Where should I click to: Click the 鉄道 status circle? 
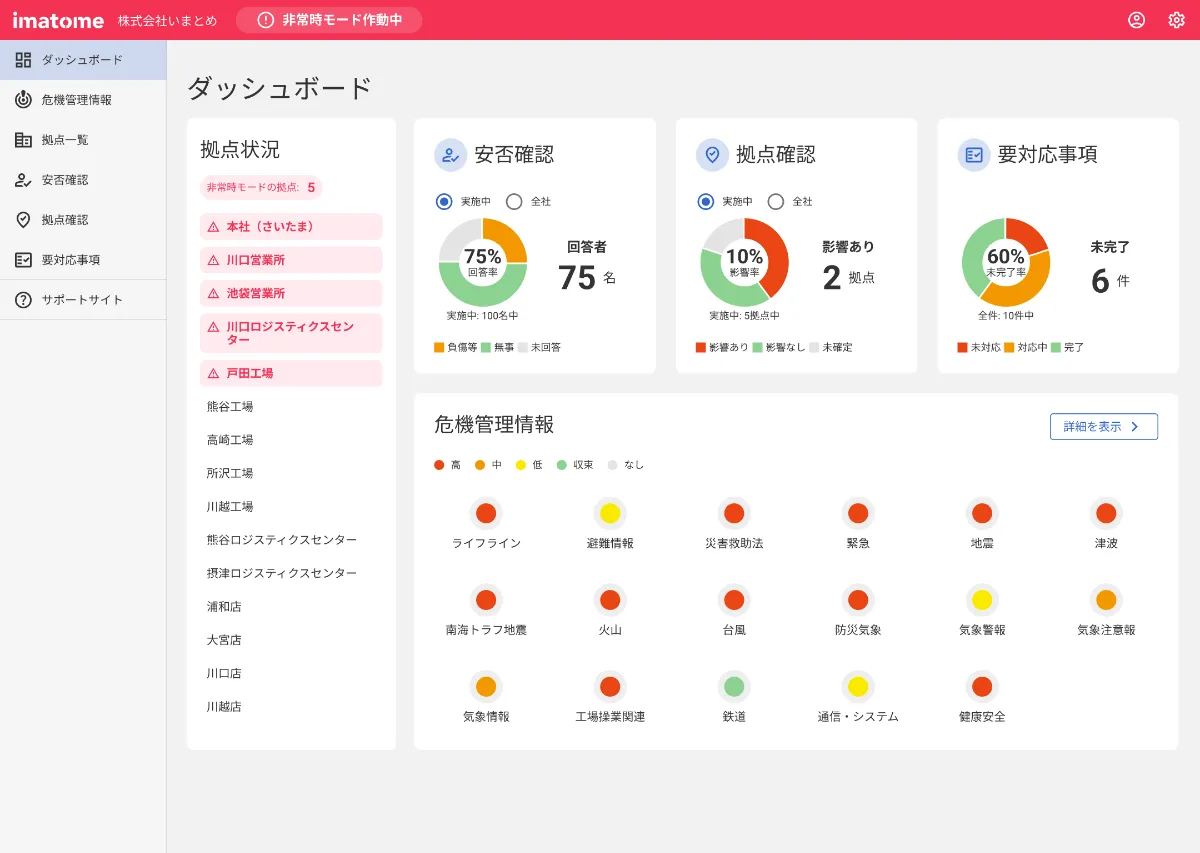pos(733,687)
